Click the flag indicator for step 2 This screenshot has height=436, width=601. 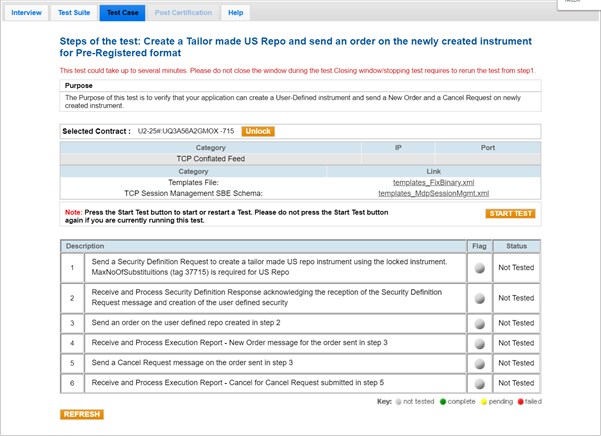tap(478, 296)
